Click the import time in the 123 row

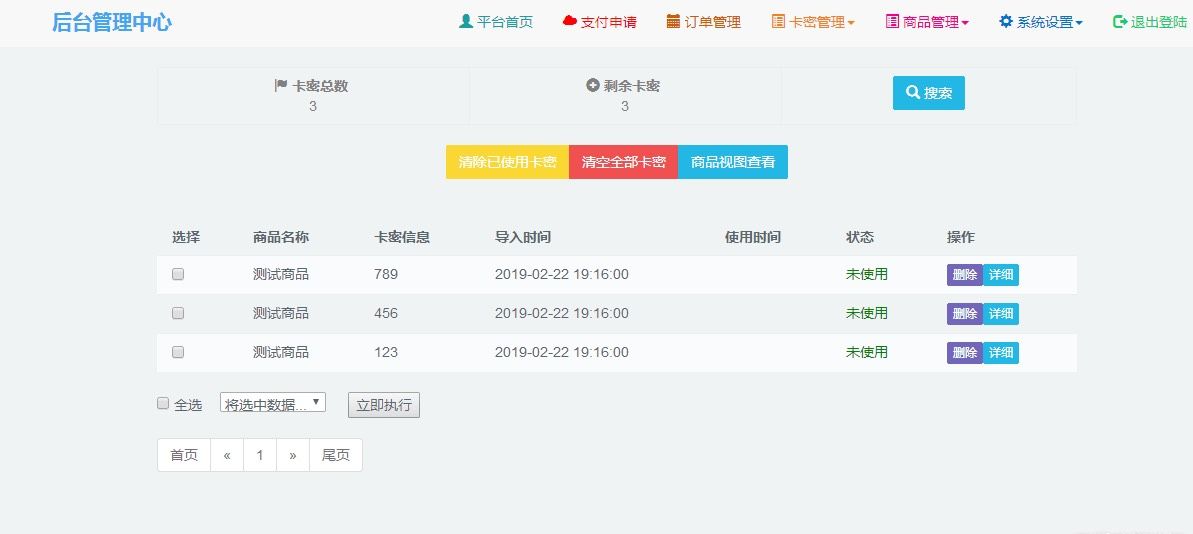point(562,353)
